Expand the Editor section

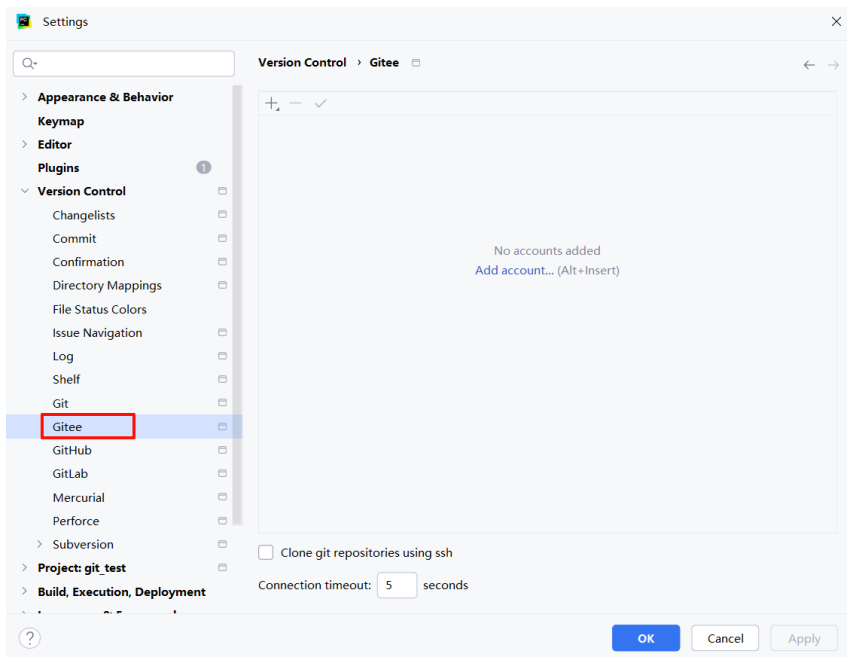tap(24, 144)
